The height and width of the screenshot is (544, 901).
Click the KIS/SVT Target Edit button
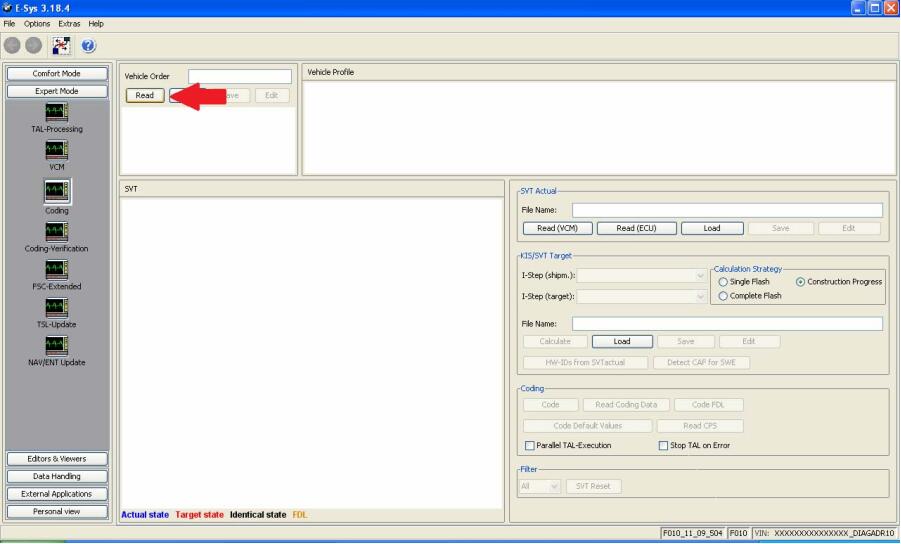[x=749, y=342]
